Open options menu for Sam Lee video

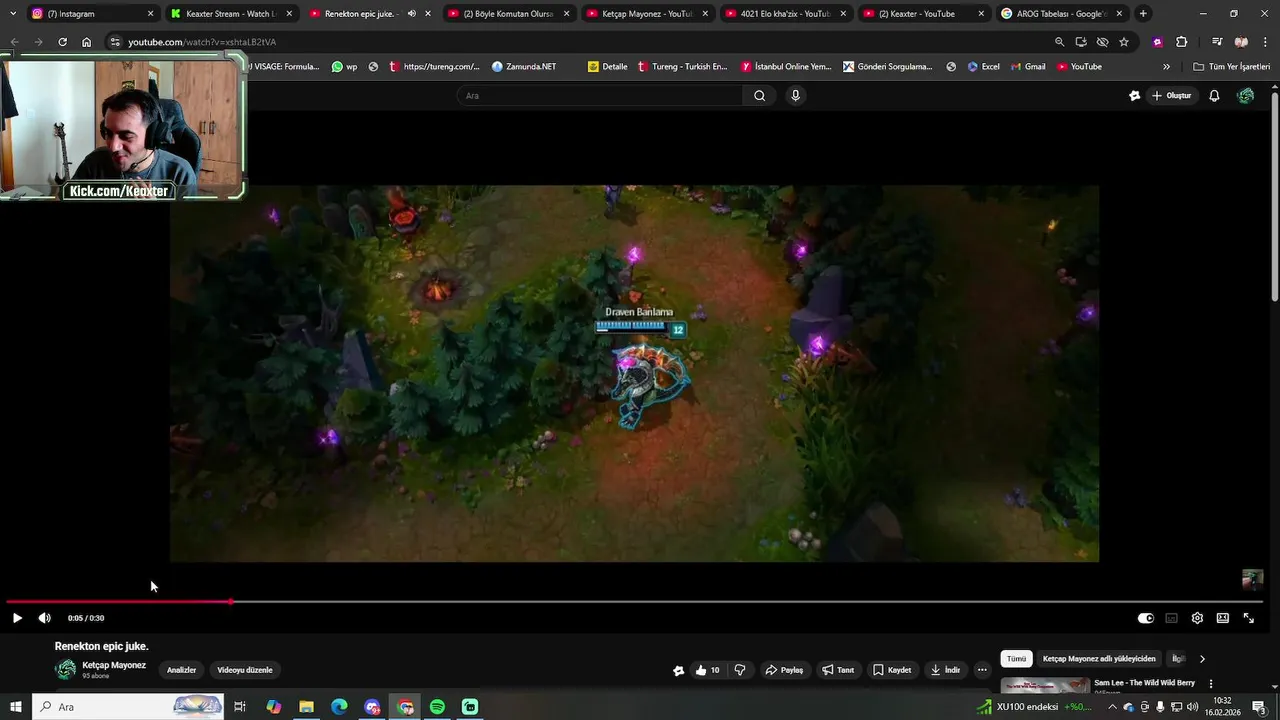pyautogui.click(x=1211, y=684)
